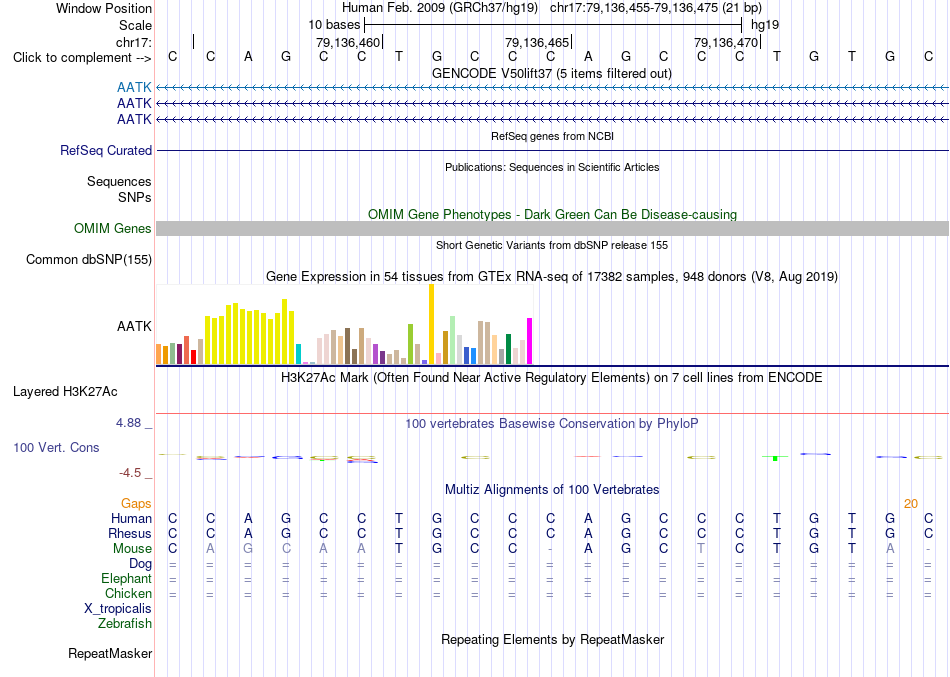Click the green PhyloP conservation mark
Screen dimensions: 950x677
775,457
